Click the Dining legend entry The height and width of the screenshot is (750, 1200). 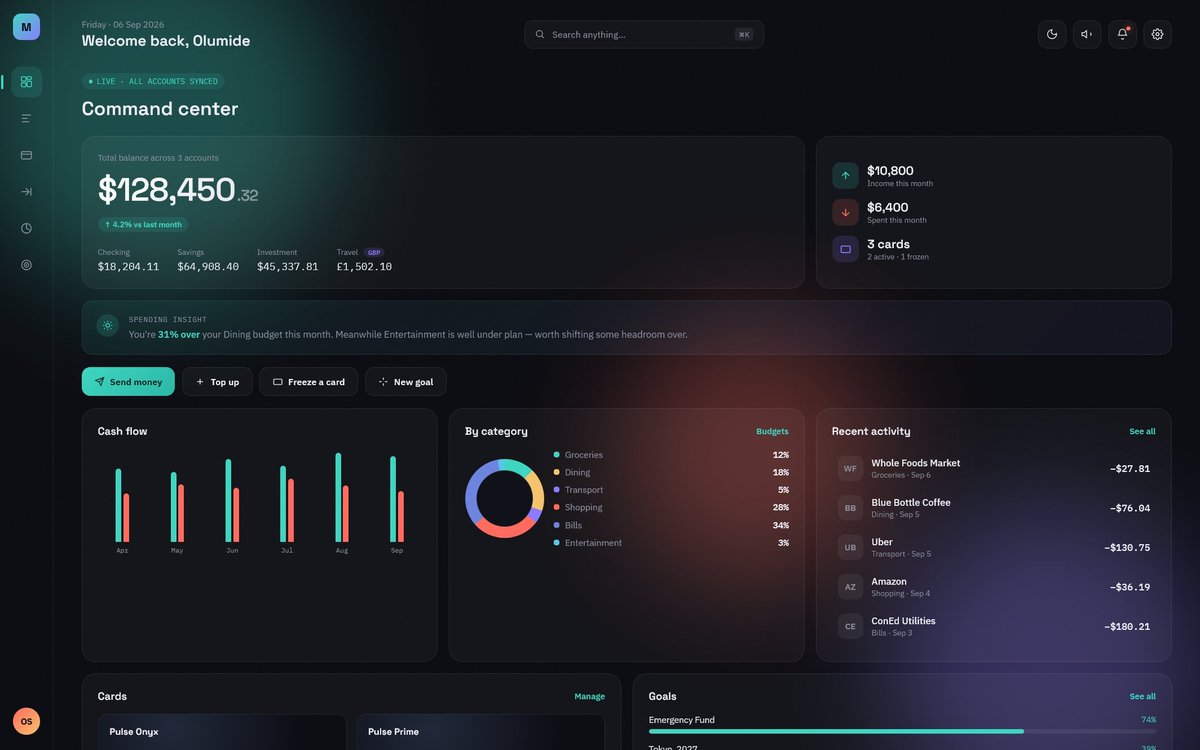click(671, 472)
